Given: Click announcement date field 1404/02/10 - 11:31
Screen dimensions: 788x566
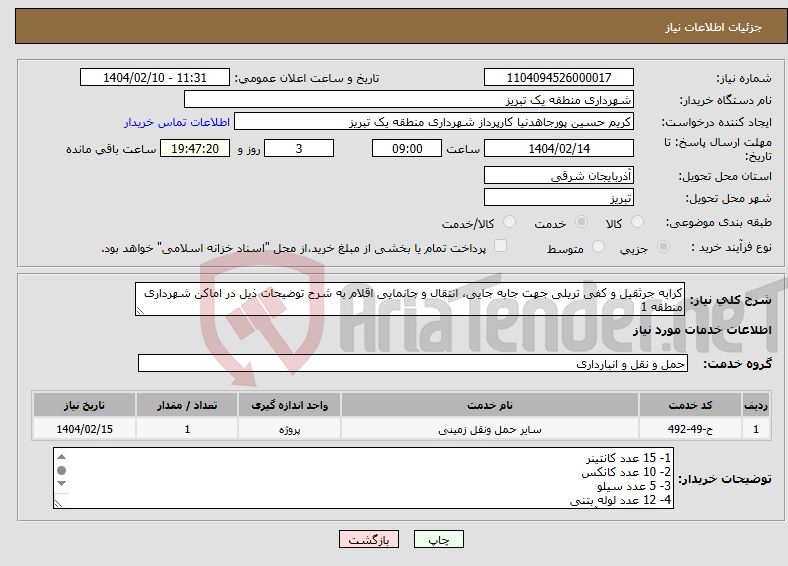Looking at the screenshot, I should [155, 77].
